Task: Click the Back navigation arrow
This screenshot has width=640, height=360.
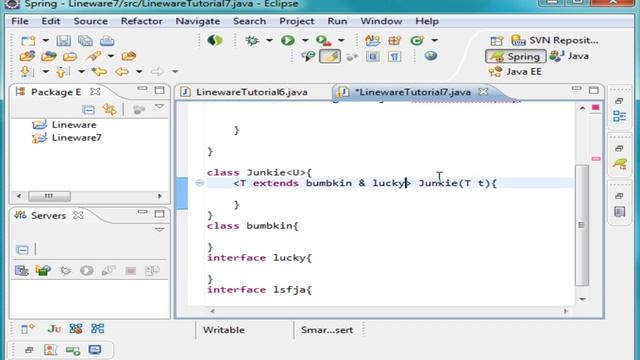Action: (122, 72)
